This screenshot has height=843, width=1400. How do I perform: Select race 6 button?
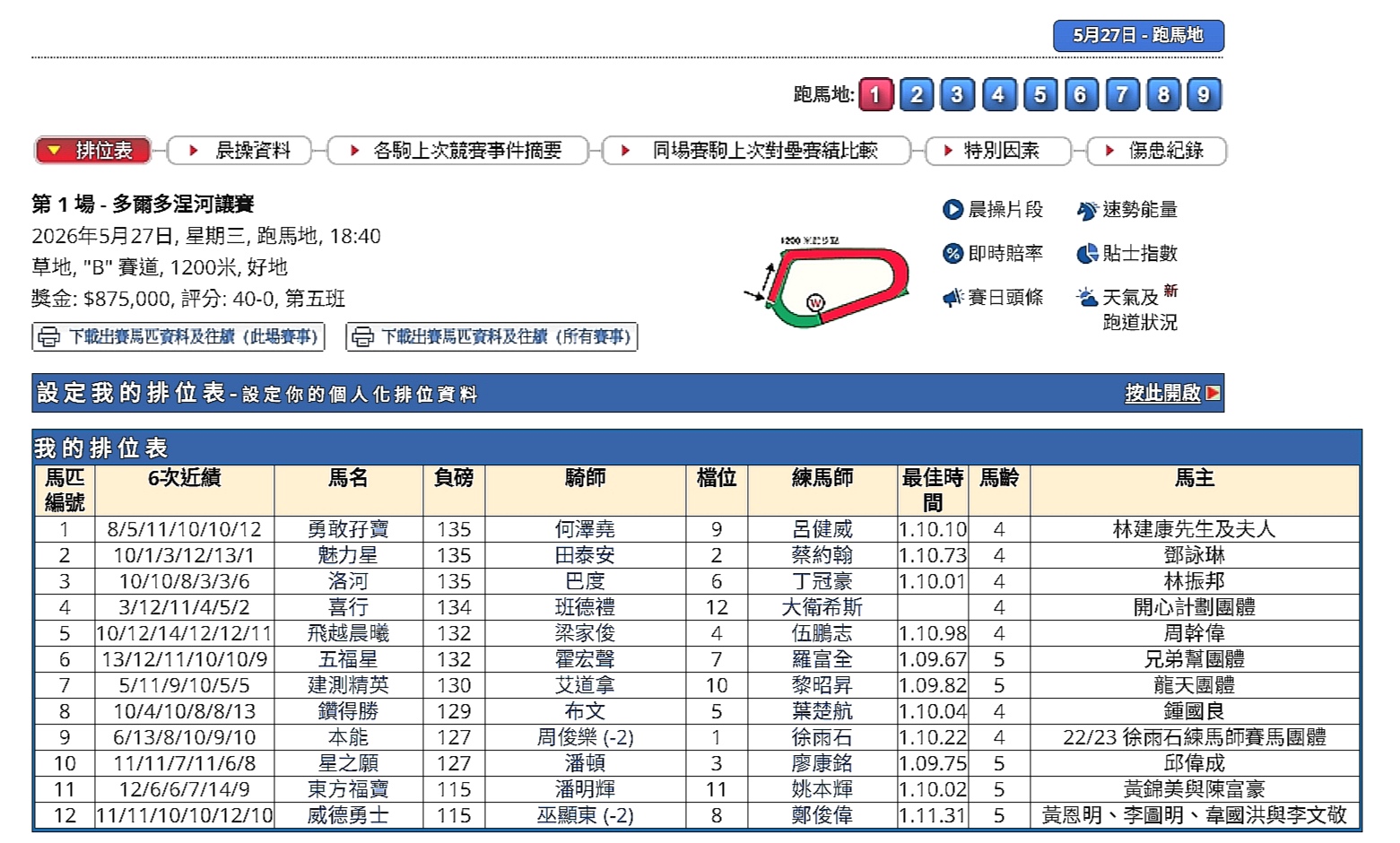(x=1081, y=95)
